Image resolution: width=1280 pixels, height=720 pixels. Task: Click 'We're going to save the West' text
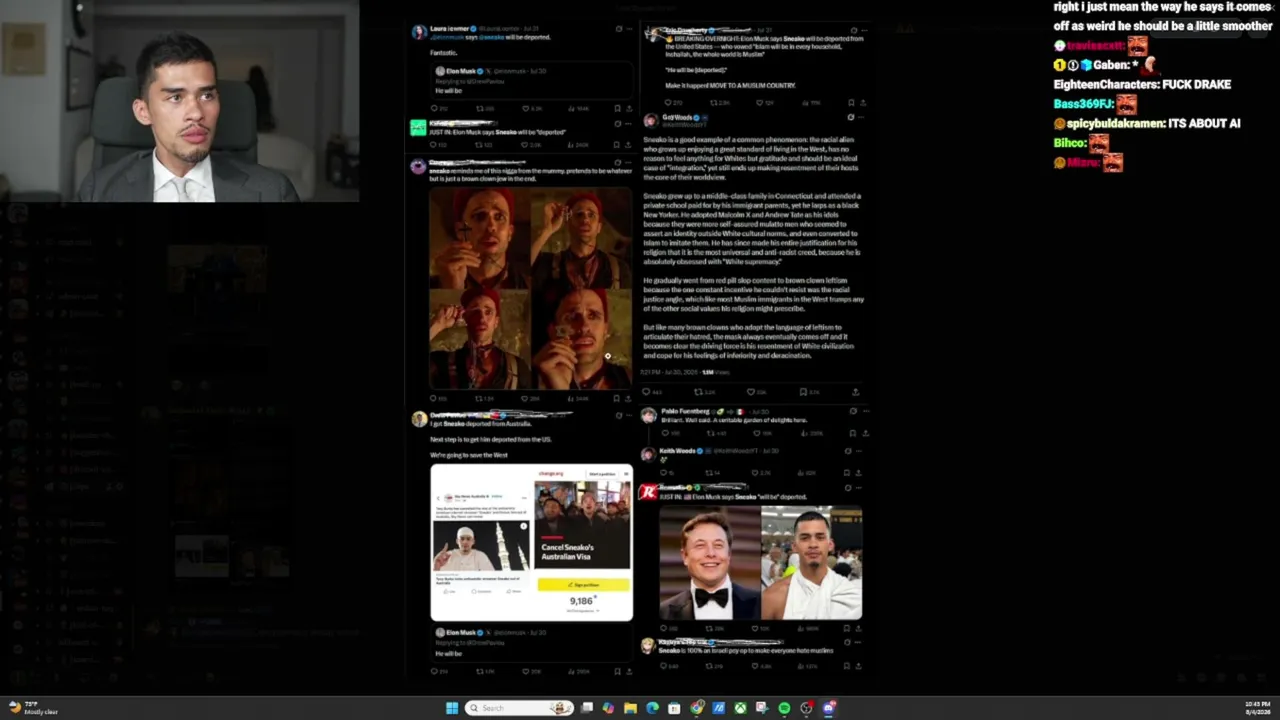[469, 455]
